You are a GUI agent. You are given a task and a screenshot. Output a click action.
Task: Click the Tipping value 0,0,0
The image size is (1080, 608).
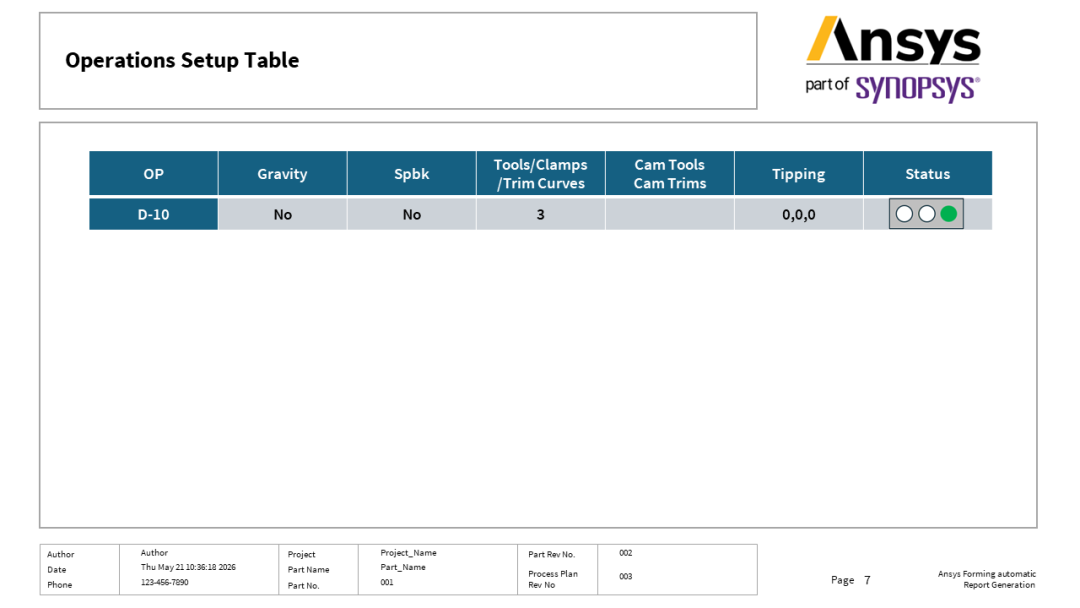pyautogui.click(x=798, y=214)
